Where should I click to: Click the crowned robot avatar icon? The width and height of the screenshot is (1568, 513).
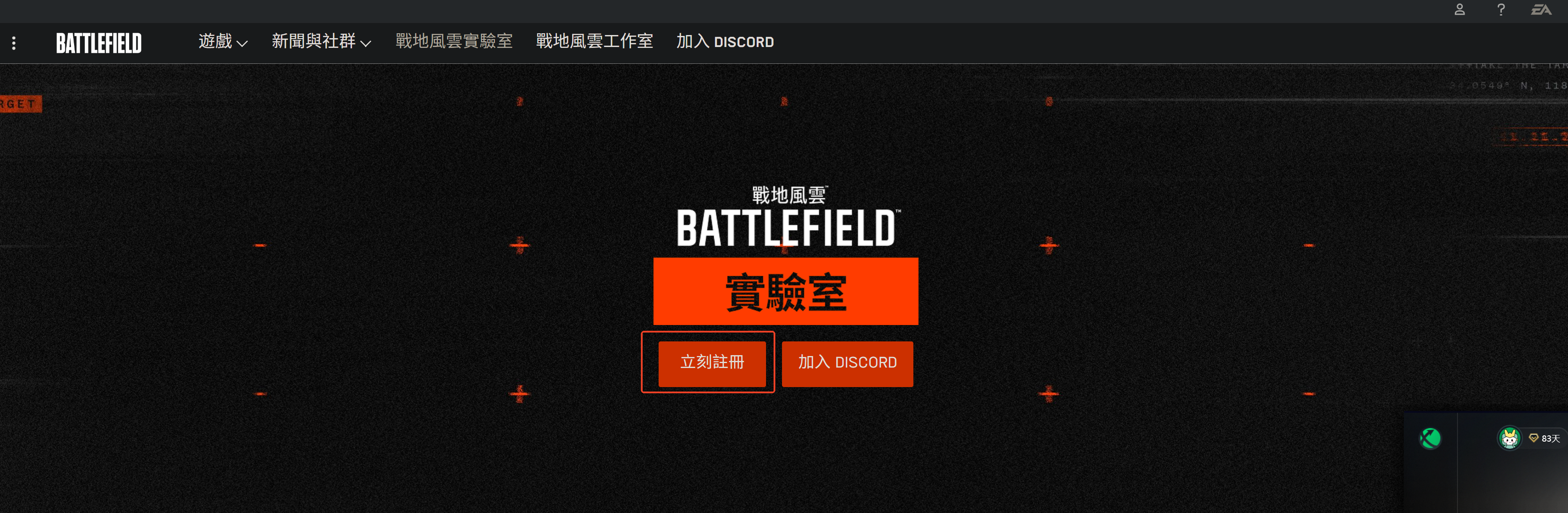click(1509, 438)
